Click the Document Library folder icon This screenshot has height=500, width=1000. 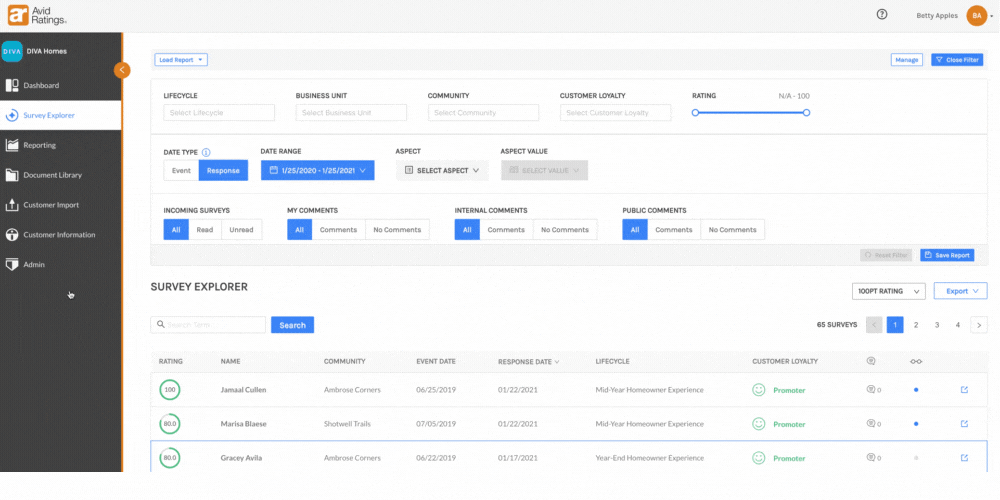(x=11, y=175)
